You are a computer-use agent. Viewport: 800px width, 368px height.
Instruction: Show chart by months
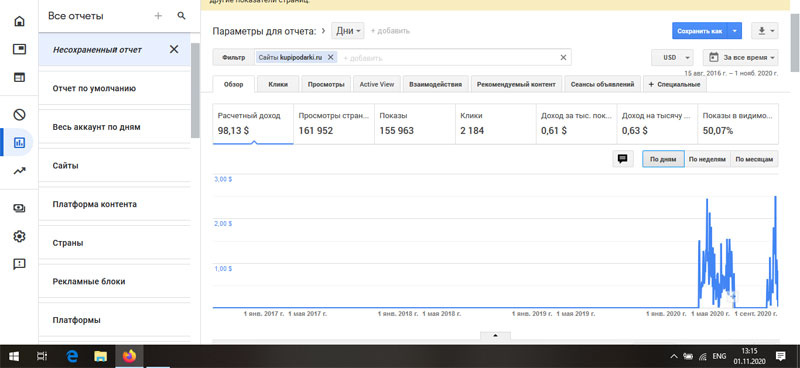pos(754,159)
